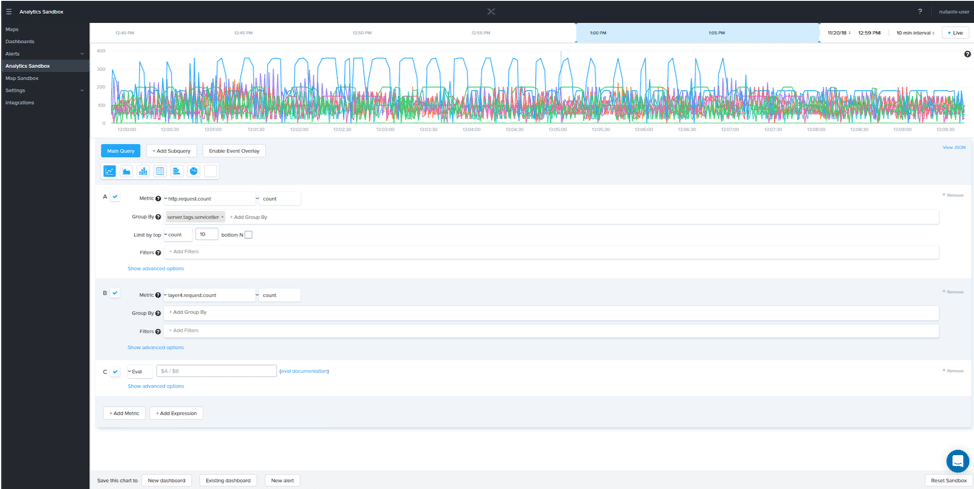This screenshot has height=489, width=974.
Task: Toggle the query B checkbox
Action: coord(115,293)
